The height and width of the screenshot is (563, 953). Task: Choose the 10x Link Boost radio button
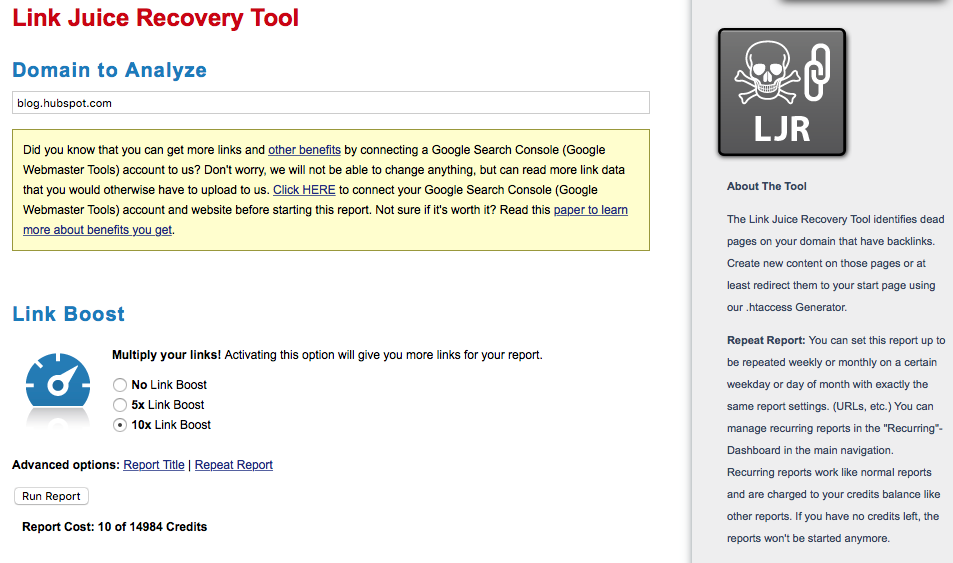pos(120,425)
